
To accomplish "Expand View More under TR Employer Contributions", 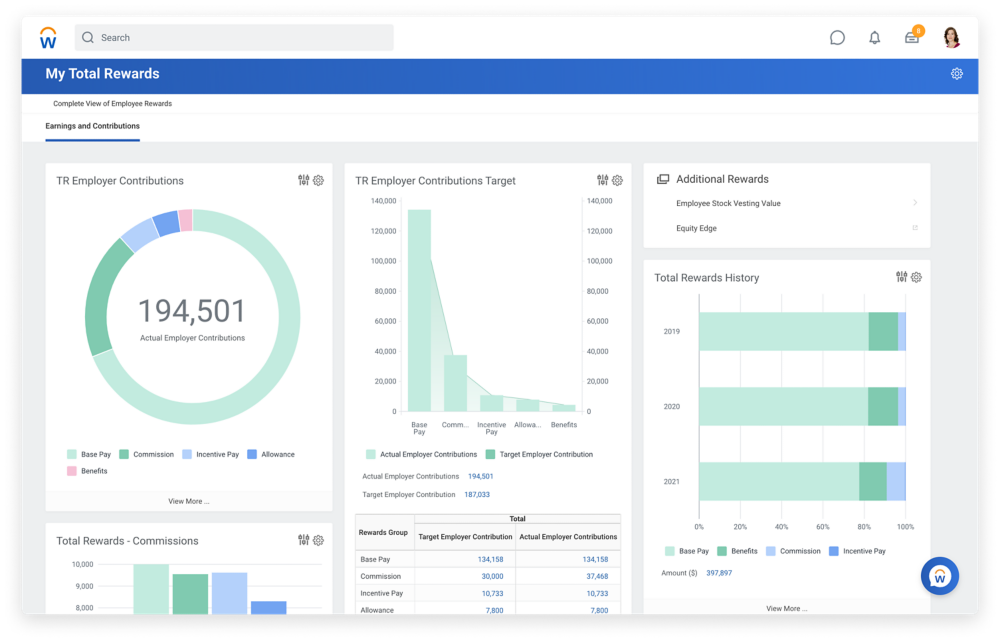I will click(189, 501).
